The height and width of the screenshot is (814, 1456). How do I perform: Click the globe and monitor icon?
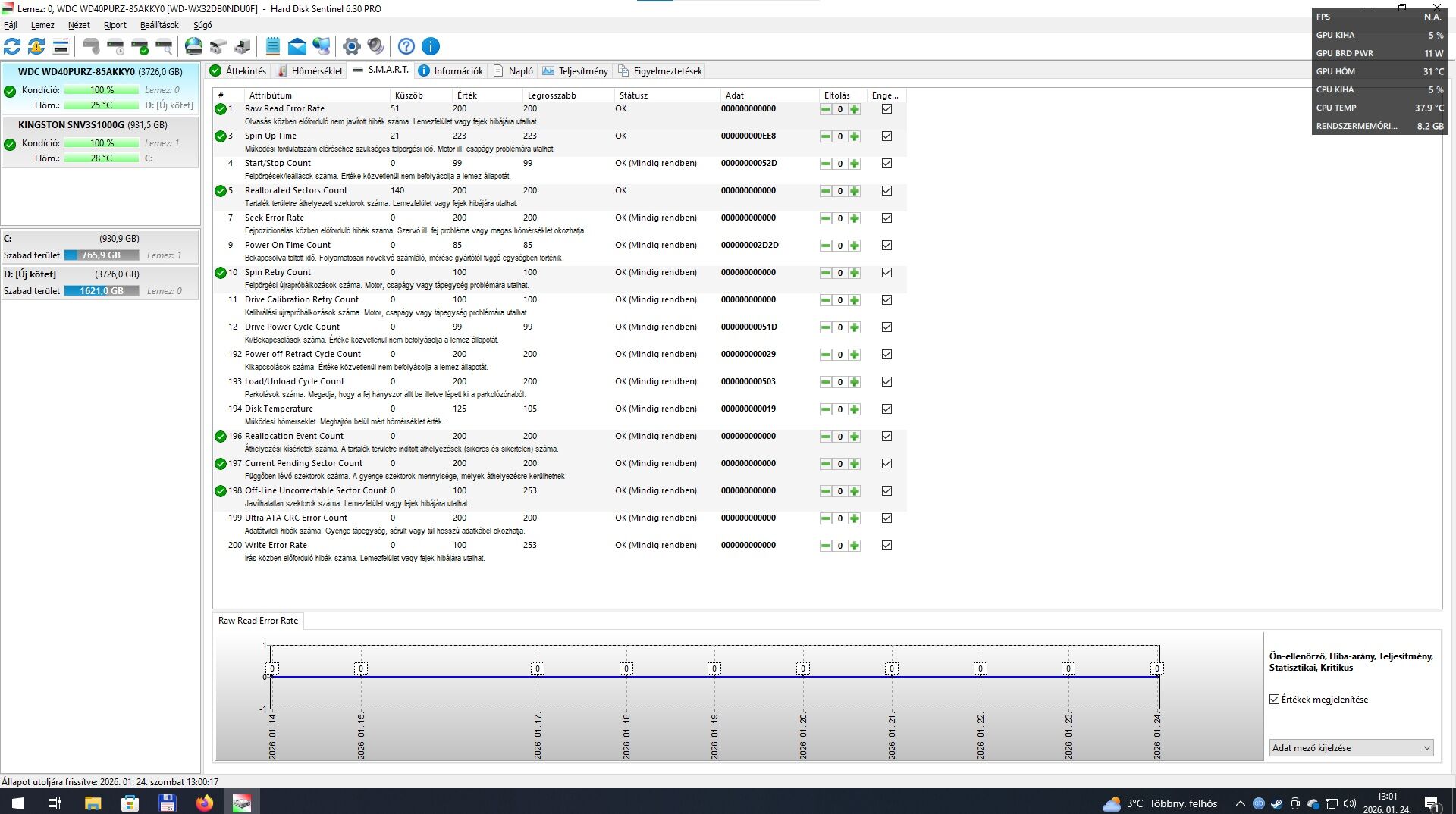click(322, 46)
